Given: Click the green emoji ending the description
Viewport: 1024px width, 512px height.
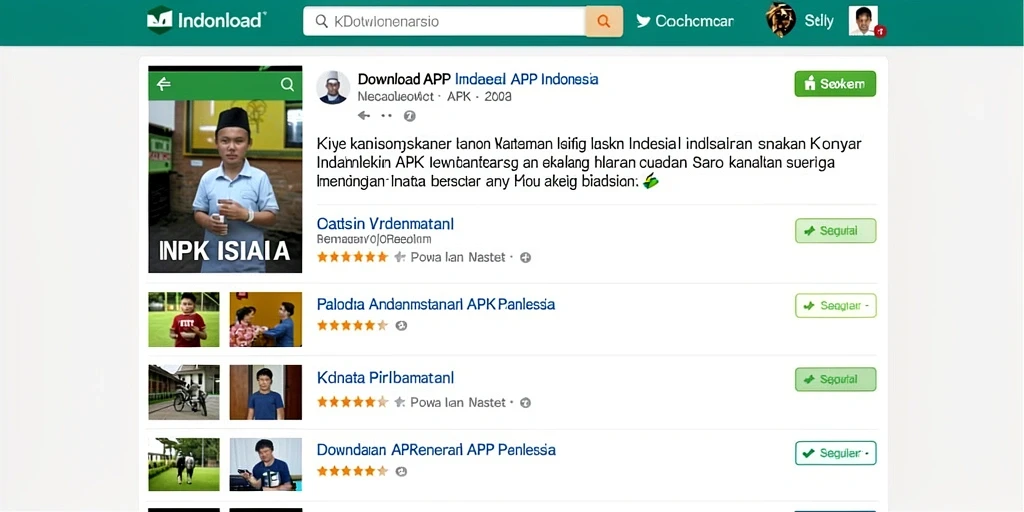Looking at the screenshot, I should click(x=650, y=182).
